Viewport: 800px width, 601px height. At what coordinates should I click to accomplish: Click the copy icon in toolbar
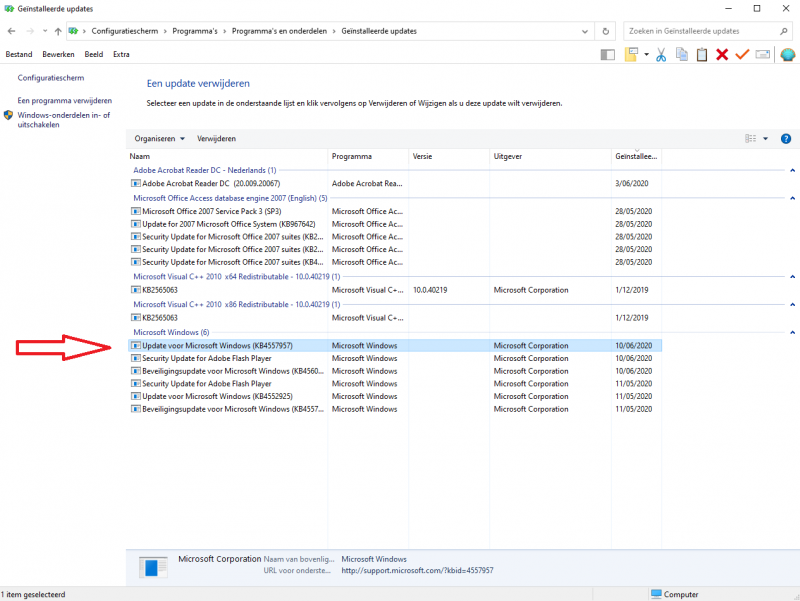(x=682, y=54)
